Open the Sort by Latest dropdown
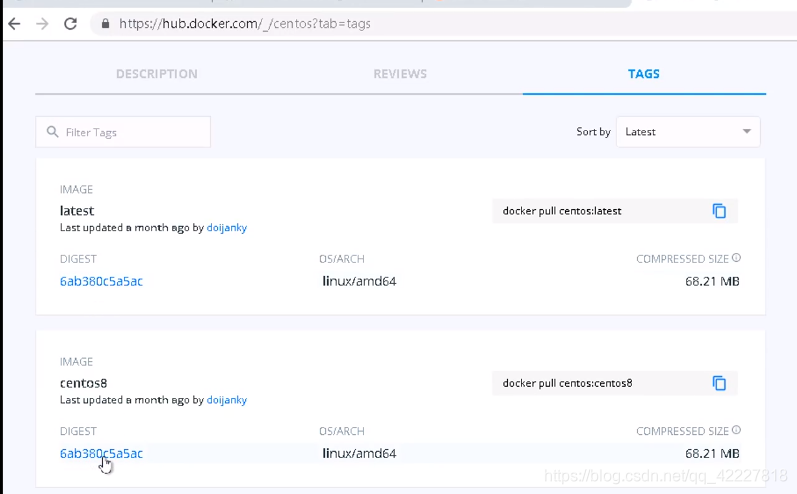 (x=688, y=132)
